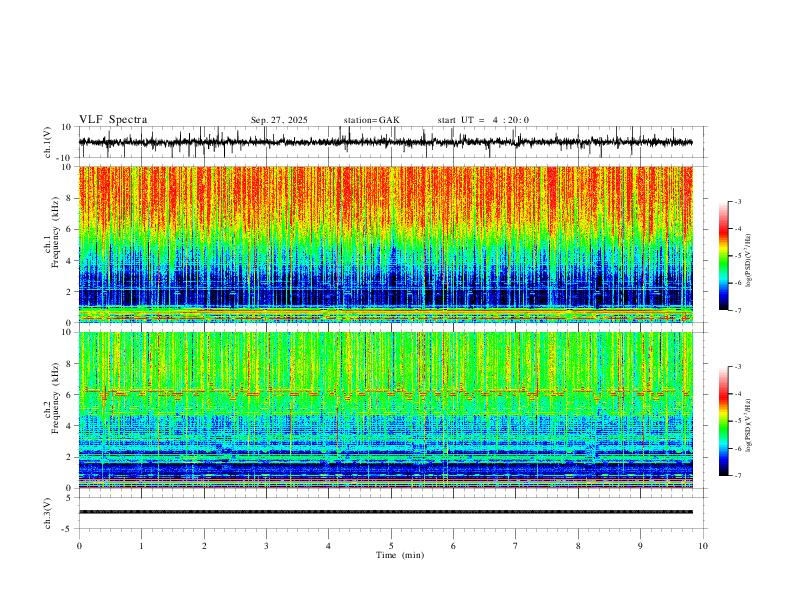Click time axis tick label '2'
Viewport: 792px width, 612px height.
point(204,546)
